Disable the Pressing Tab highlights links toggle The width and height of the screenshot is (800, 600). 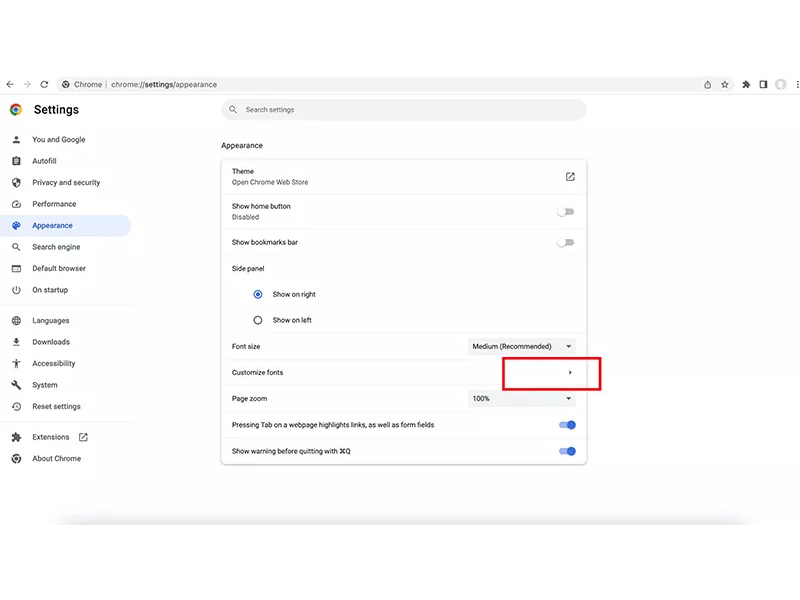tap(567, 425)
